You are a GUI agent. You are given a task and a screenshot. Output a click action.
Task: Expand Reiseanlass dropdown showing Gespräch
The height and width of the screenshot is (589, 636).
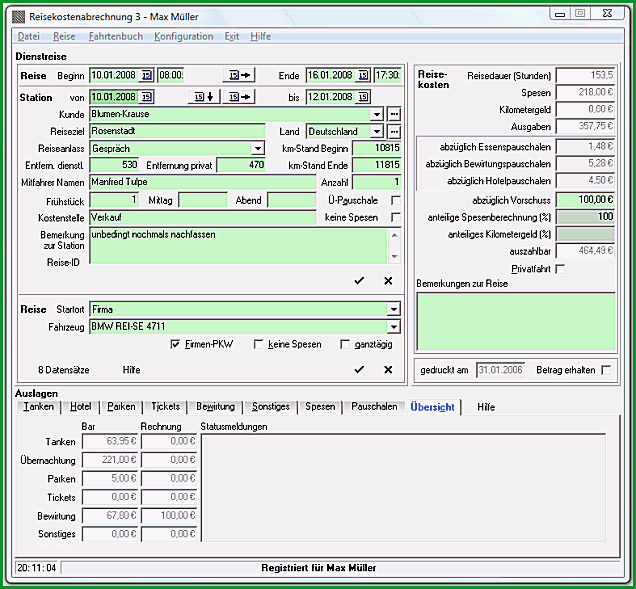pyautogui.click(x=258, y=148)
